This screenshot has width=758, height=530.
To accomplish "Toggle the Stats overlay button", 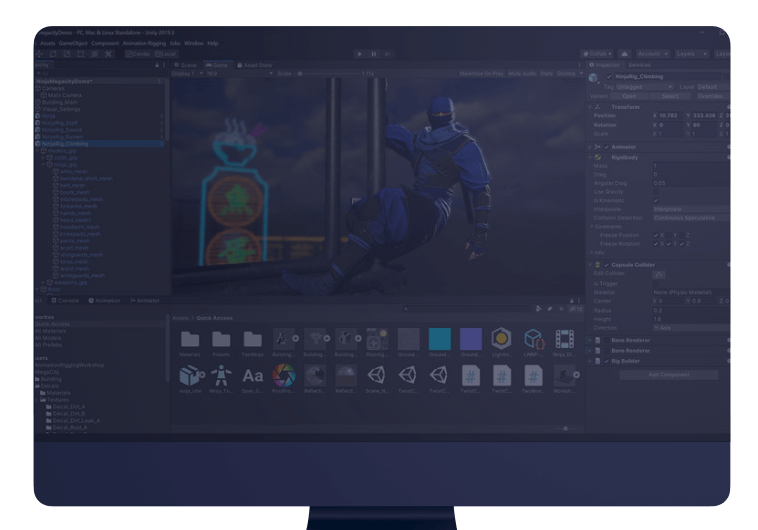I will click(x=546, y=74).
